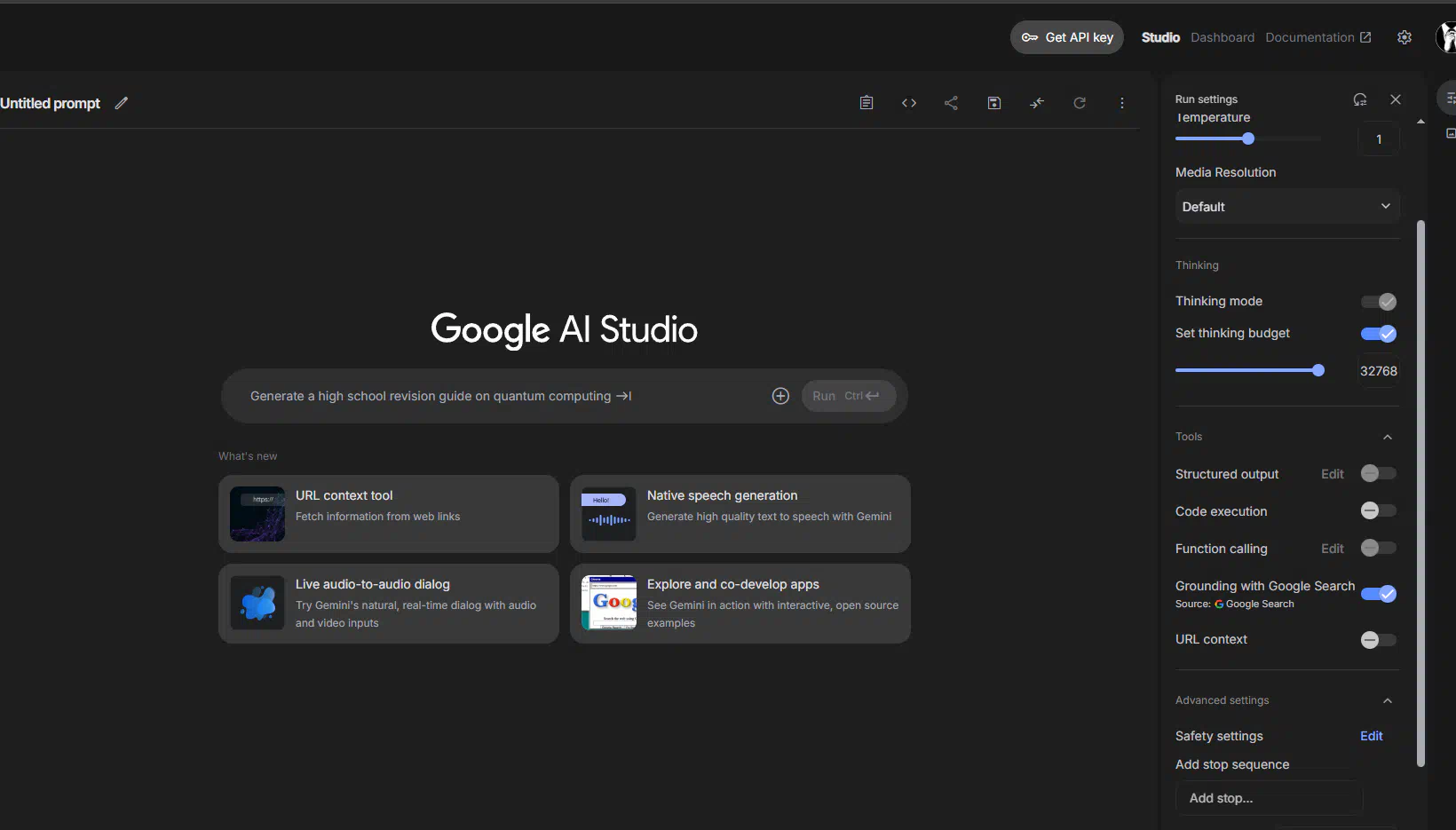Click the Google Search source icon

click(x=1219, y=604)
